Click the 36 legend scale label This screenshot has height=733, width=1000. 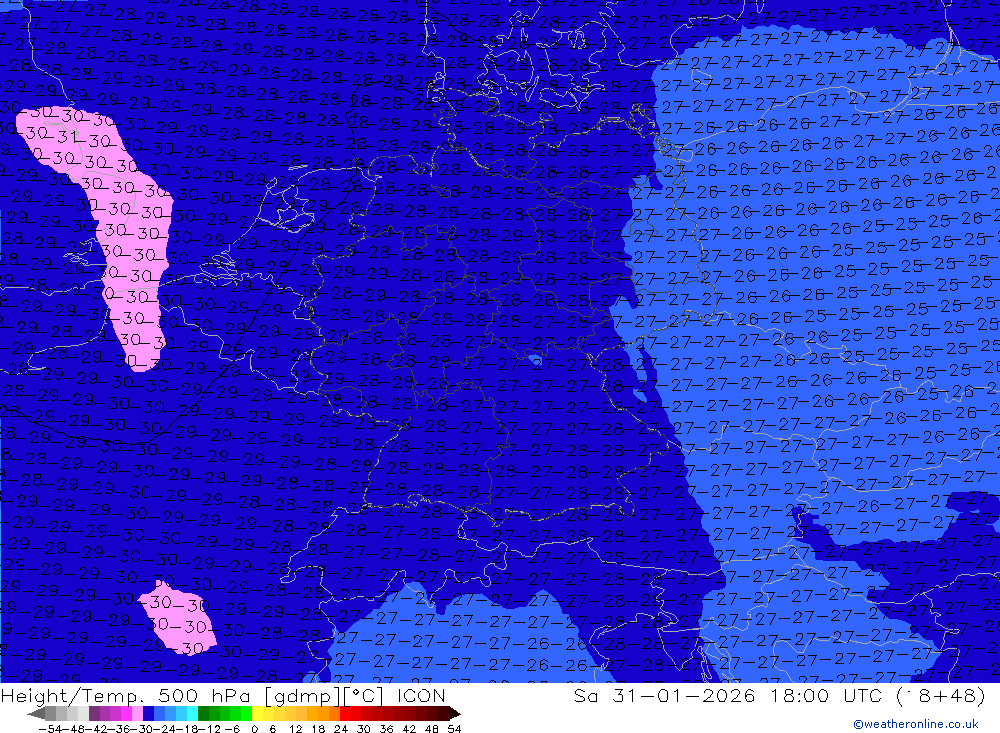[x=386, y=729]
